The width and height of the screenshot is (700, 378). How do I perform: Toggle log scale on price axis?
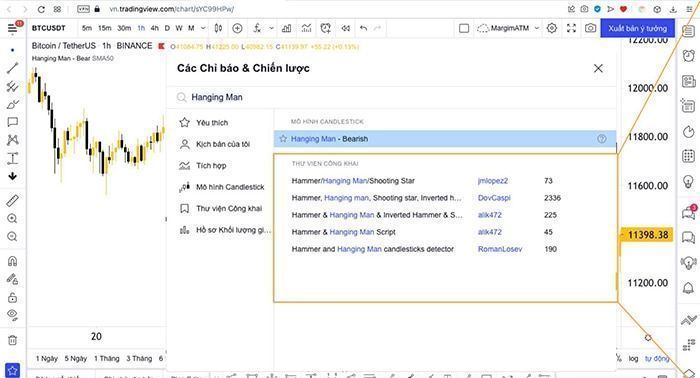tap(633, 358)
